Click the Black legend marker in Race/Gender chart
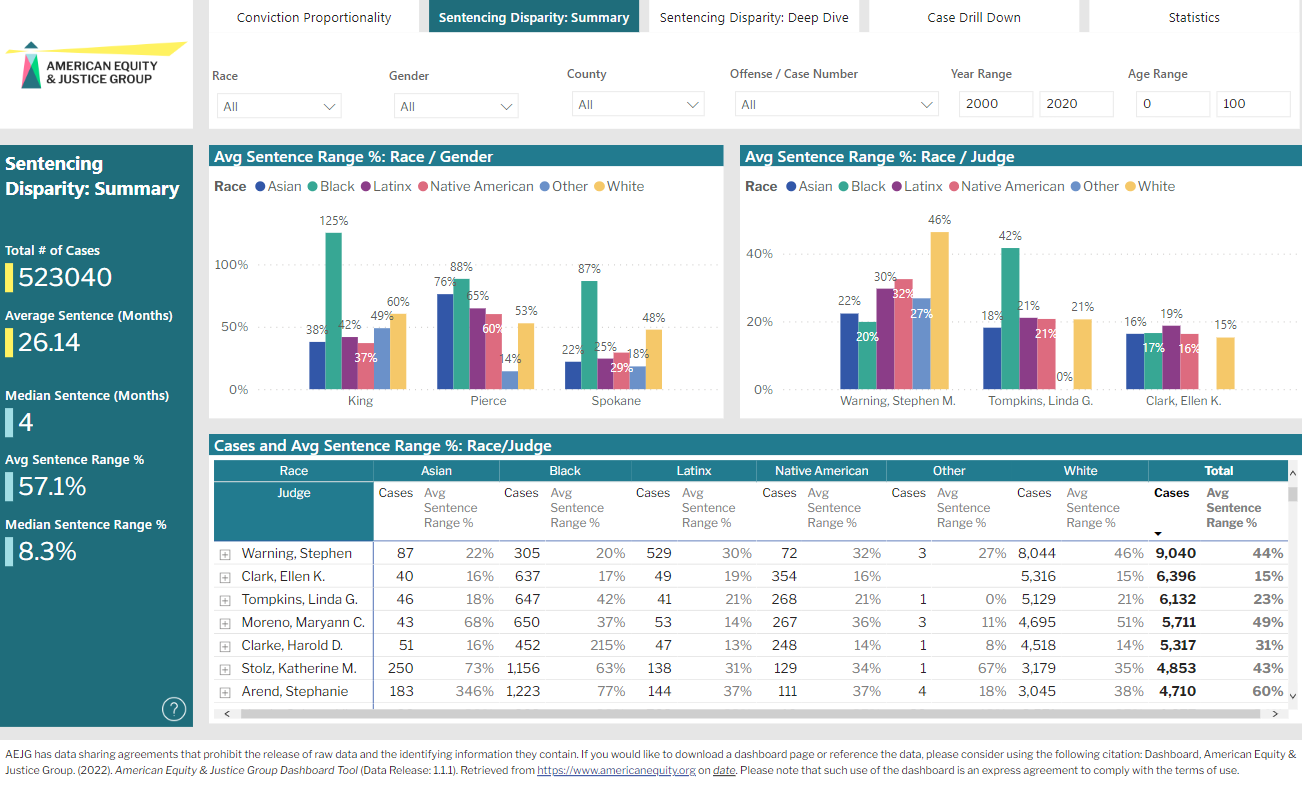1302x787 pixels. [313, 187]
